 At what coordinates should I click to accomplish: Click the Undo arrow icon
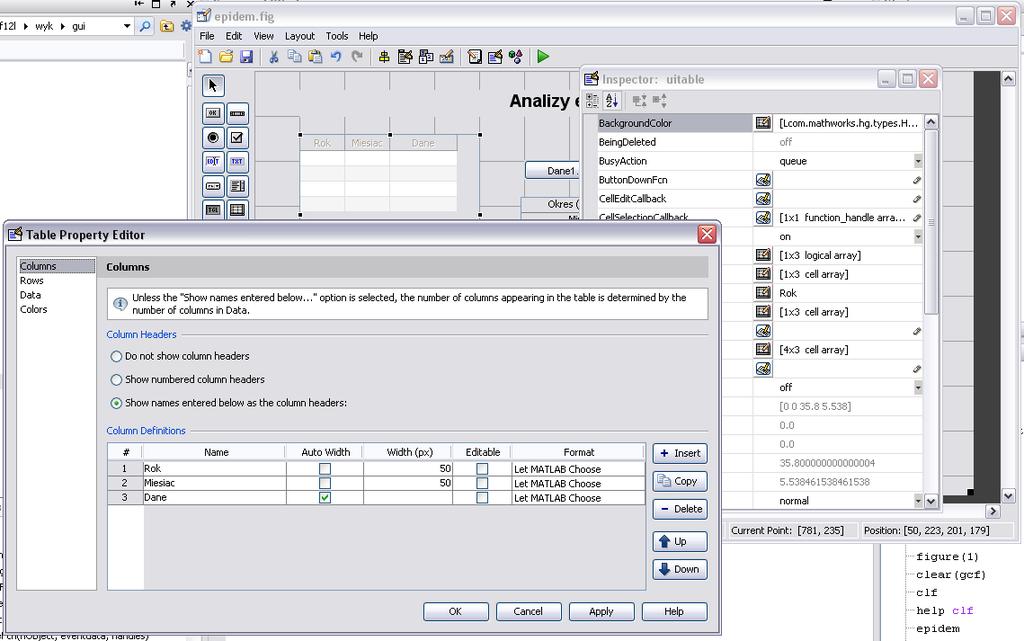(336, 57)
